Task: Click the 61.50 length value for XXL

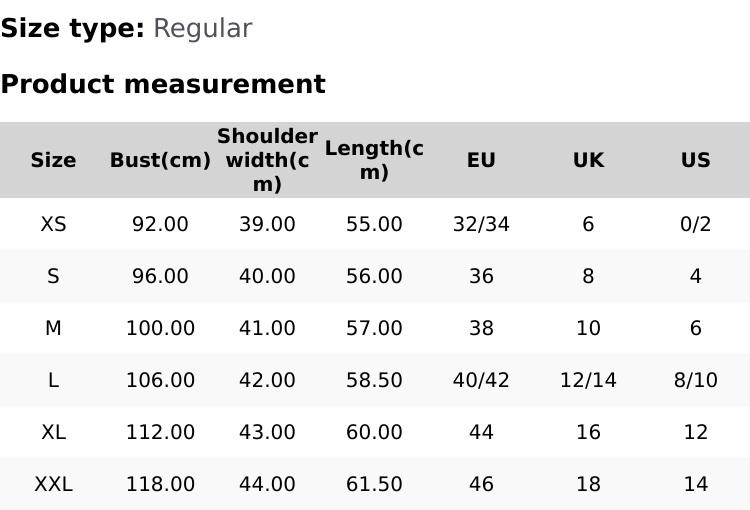Action: (374, 484)
